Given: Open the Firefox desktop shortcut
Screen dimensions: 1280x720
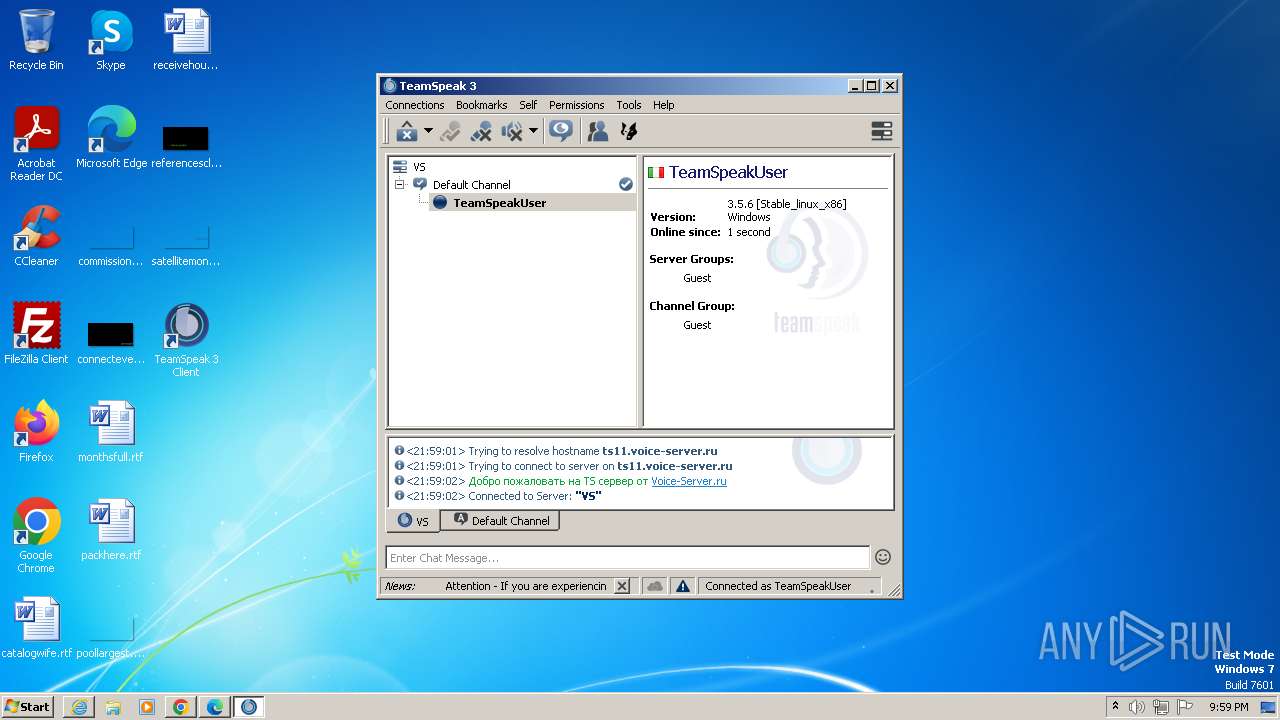Looking at the screenshot, I should (36, 431).
